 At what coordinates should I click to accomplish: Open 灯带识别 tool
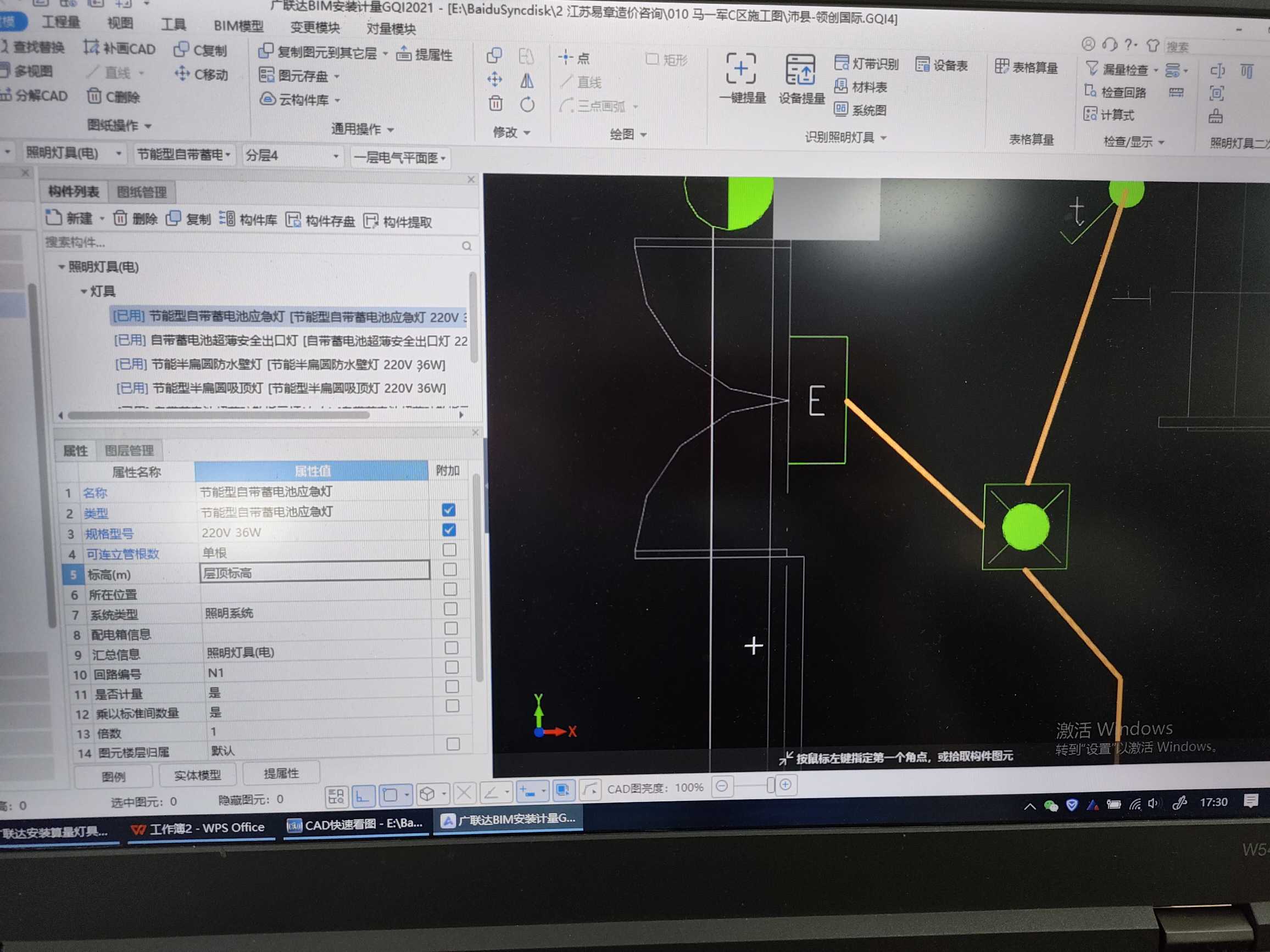[x=866, y=63]
